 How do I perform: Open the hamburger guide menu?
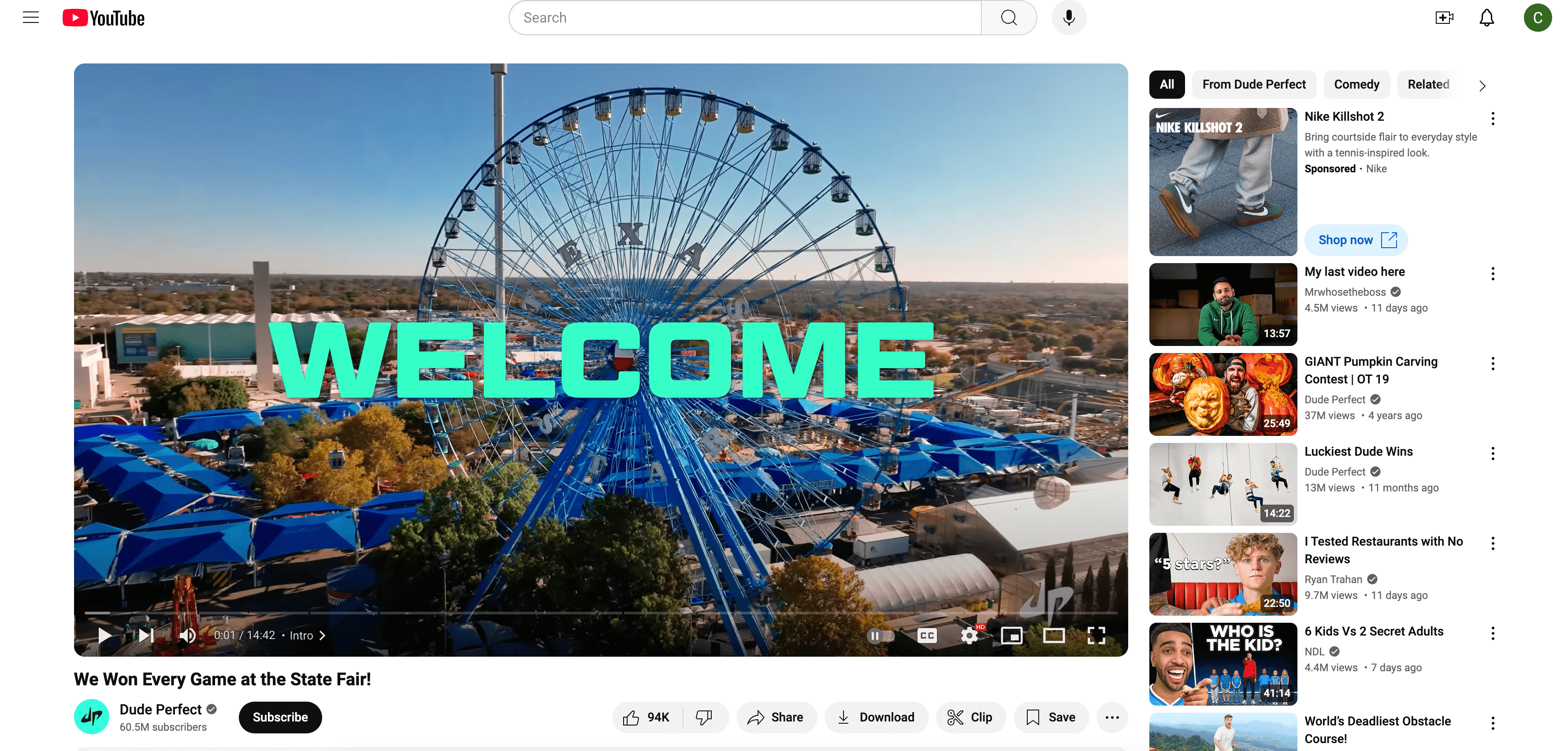click(30, 17)
